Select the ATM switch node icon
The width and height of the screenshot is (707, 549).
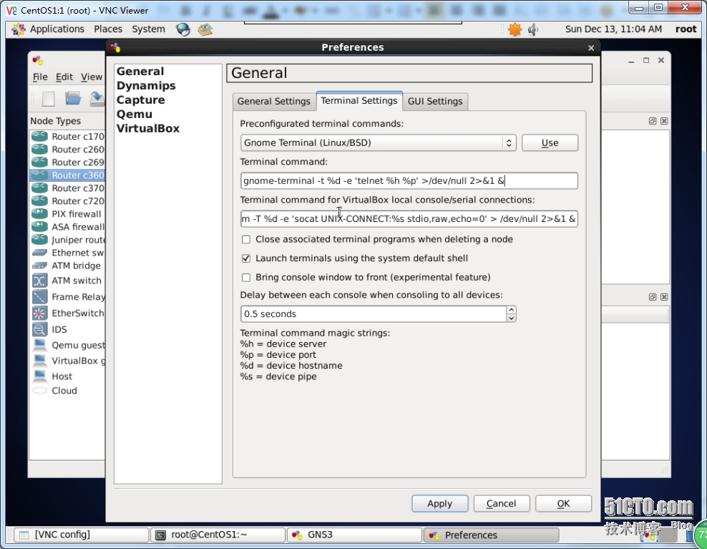click(39, 280)
